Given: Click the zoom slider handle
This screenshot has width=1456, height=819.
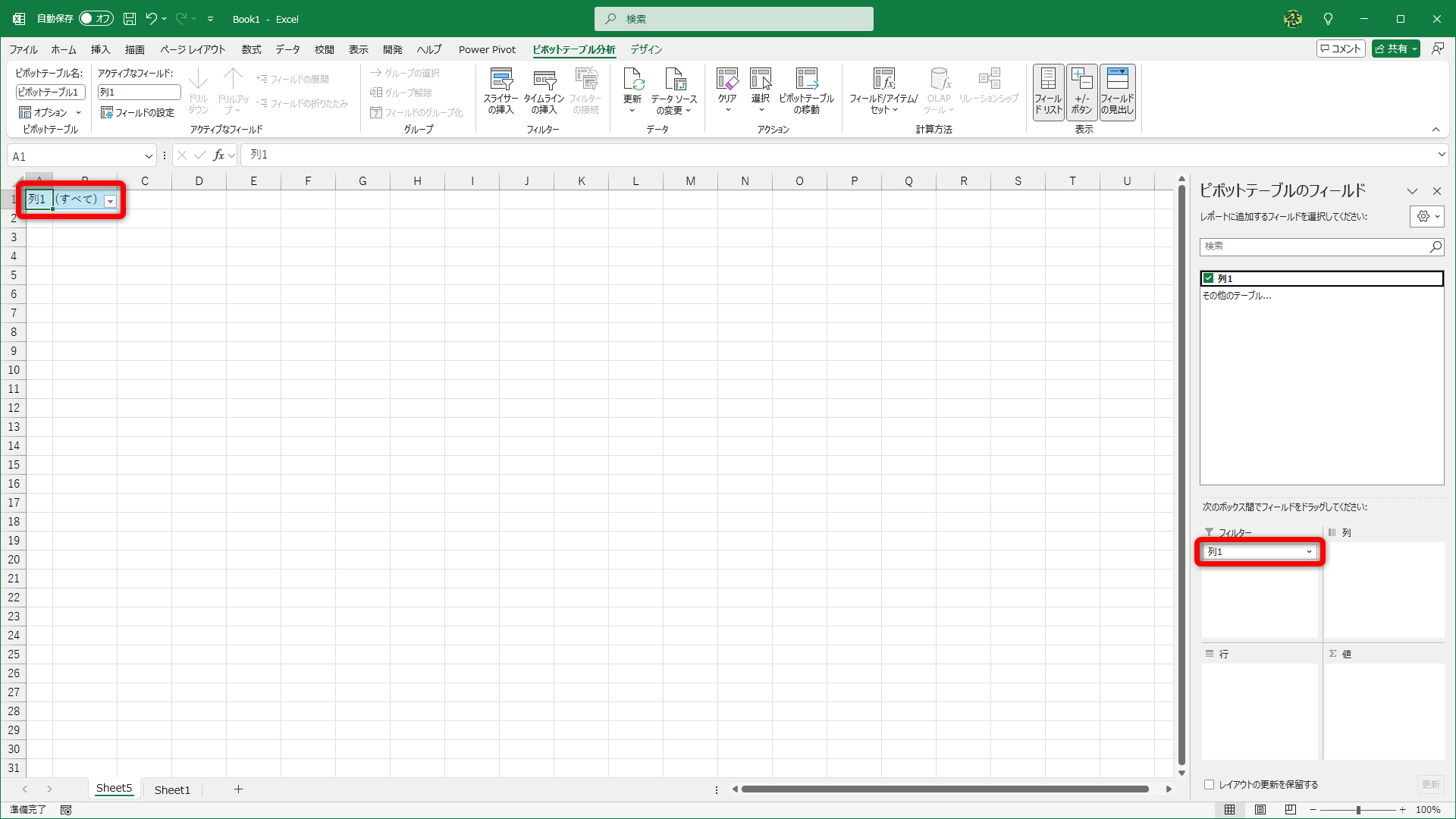Looking at the screenshot, I should [x=1358, y=810].
